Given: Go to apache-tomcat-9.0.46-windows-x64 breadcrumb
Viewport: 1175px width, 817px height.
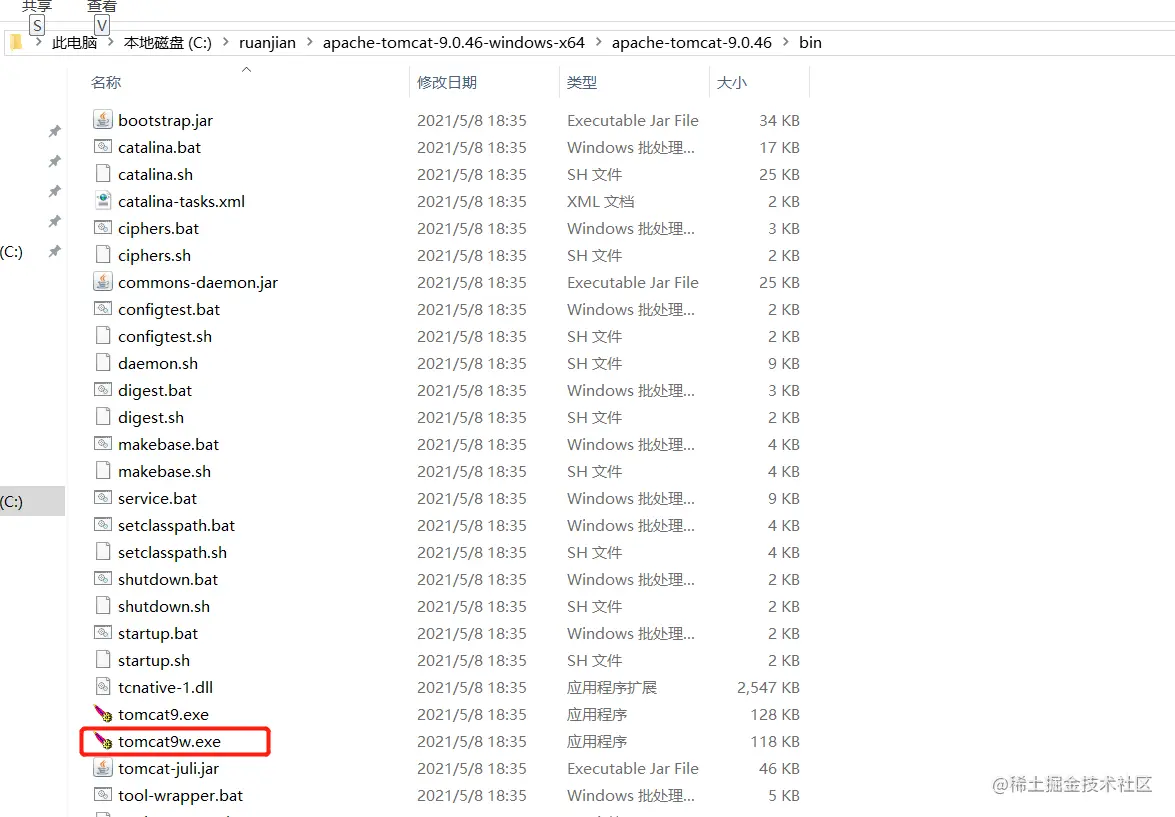Looking at the screenshot, I should point(453,43).
